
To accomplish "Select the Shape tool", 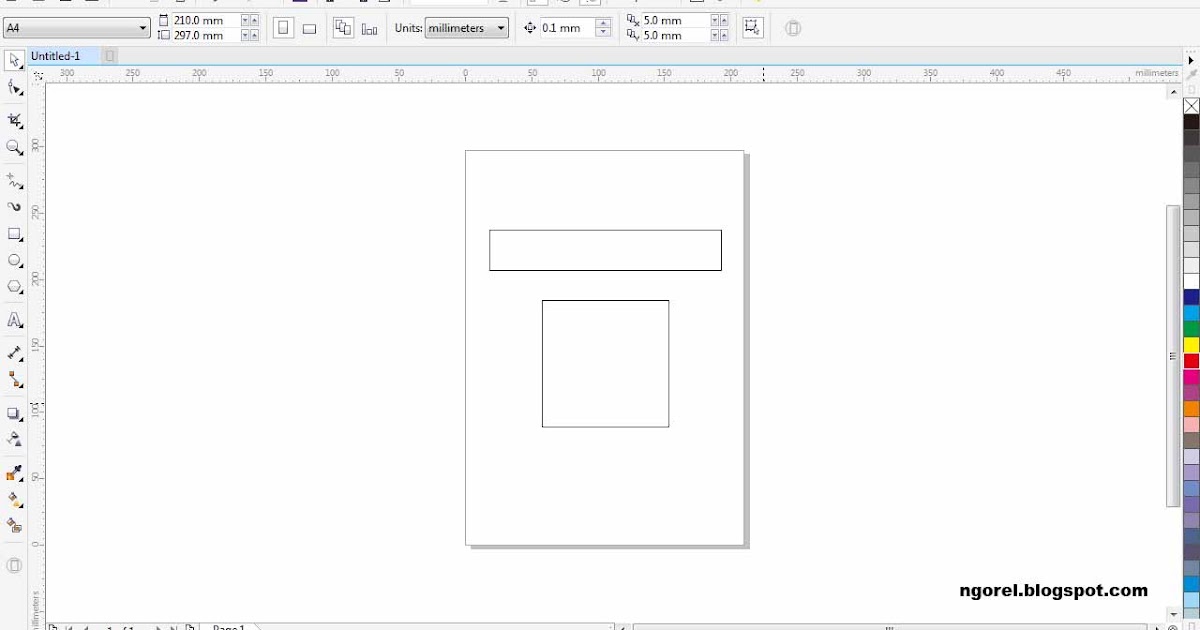I will pos(13,88).
